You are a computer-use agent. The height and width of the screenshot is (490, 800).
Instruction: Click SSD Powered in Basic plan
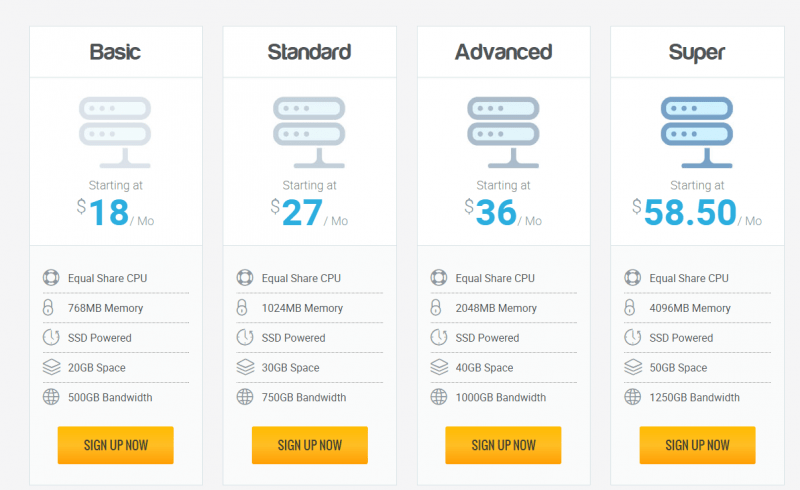100,338
